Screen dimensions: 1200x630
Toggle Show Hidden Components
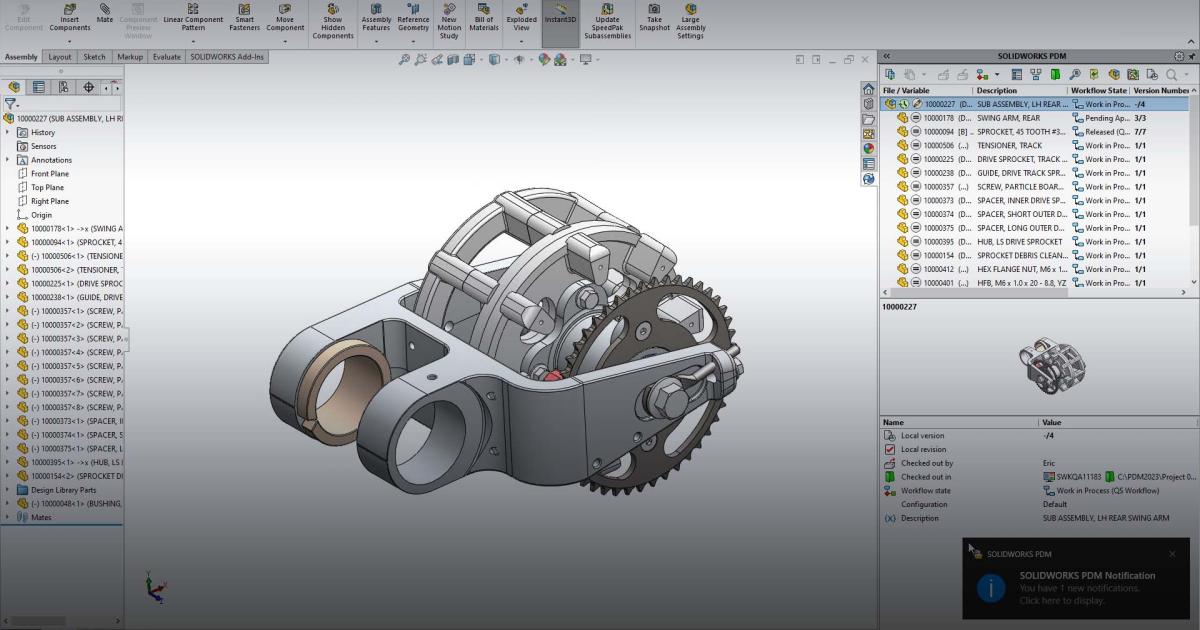coord(333,20)
